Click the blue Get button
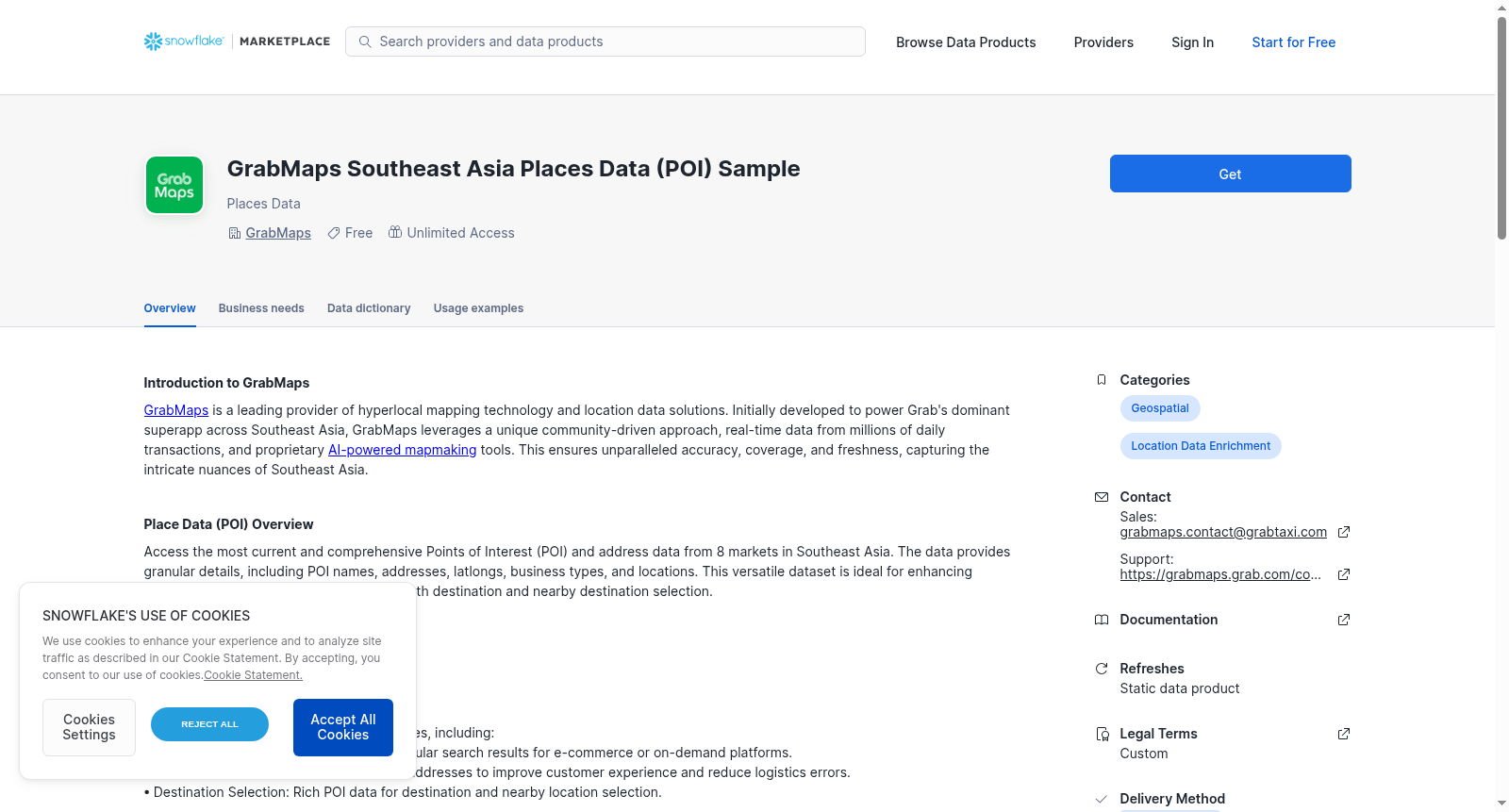Image resolution: width=1509 pixels, height=812 pixels. click(1230, 174)
